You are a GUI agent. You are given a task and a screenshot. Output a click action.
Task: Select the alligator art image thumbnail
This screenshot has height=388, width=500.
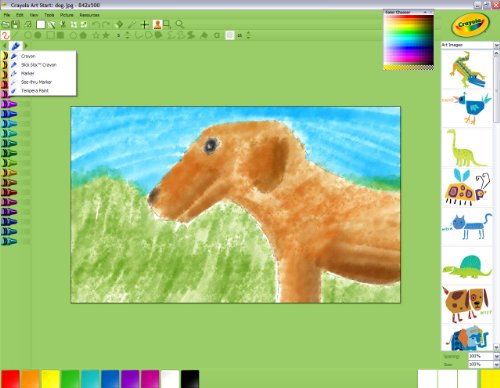click(467, 69)
